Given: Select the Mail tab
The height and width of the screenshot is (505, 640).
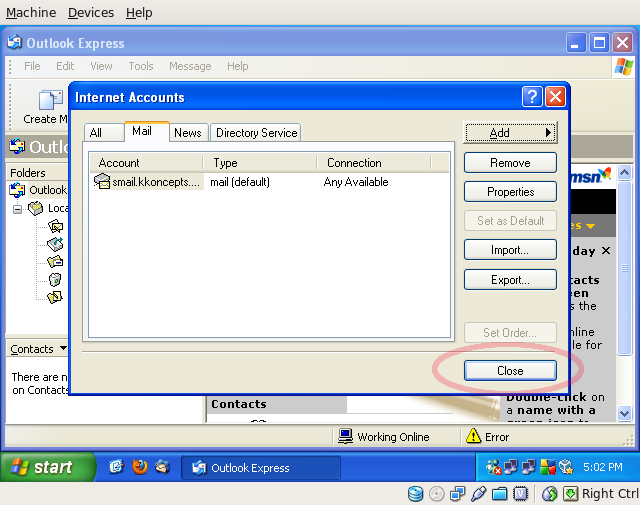Looking at the screenshot, I should pyautogui.click(x=147, y=131).
